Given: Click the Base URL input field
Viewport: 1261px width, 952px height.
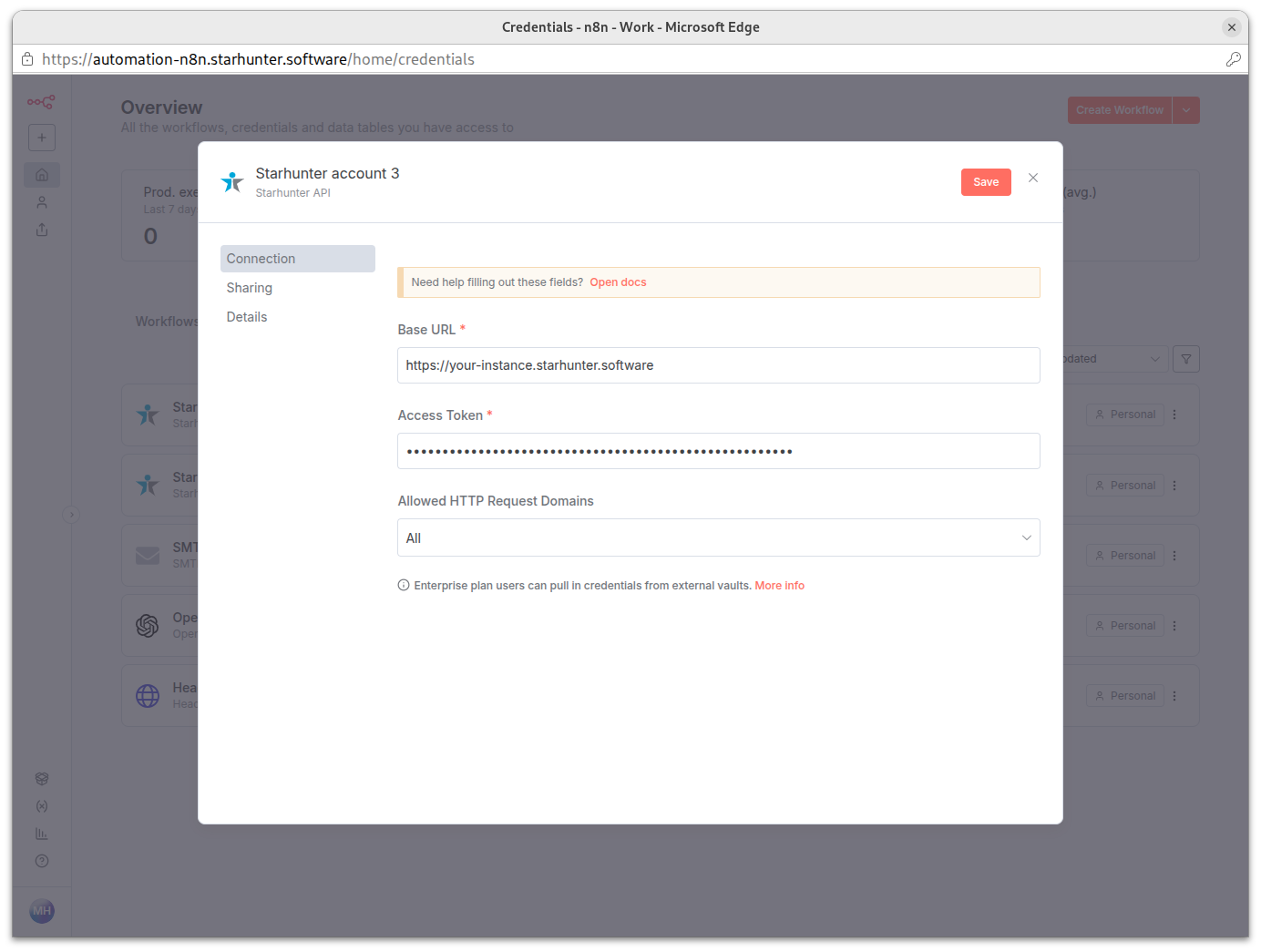Looking at the screenshot, I should [719, 365].
